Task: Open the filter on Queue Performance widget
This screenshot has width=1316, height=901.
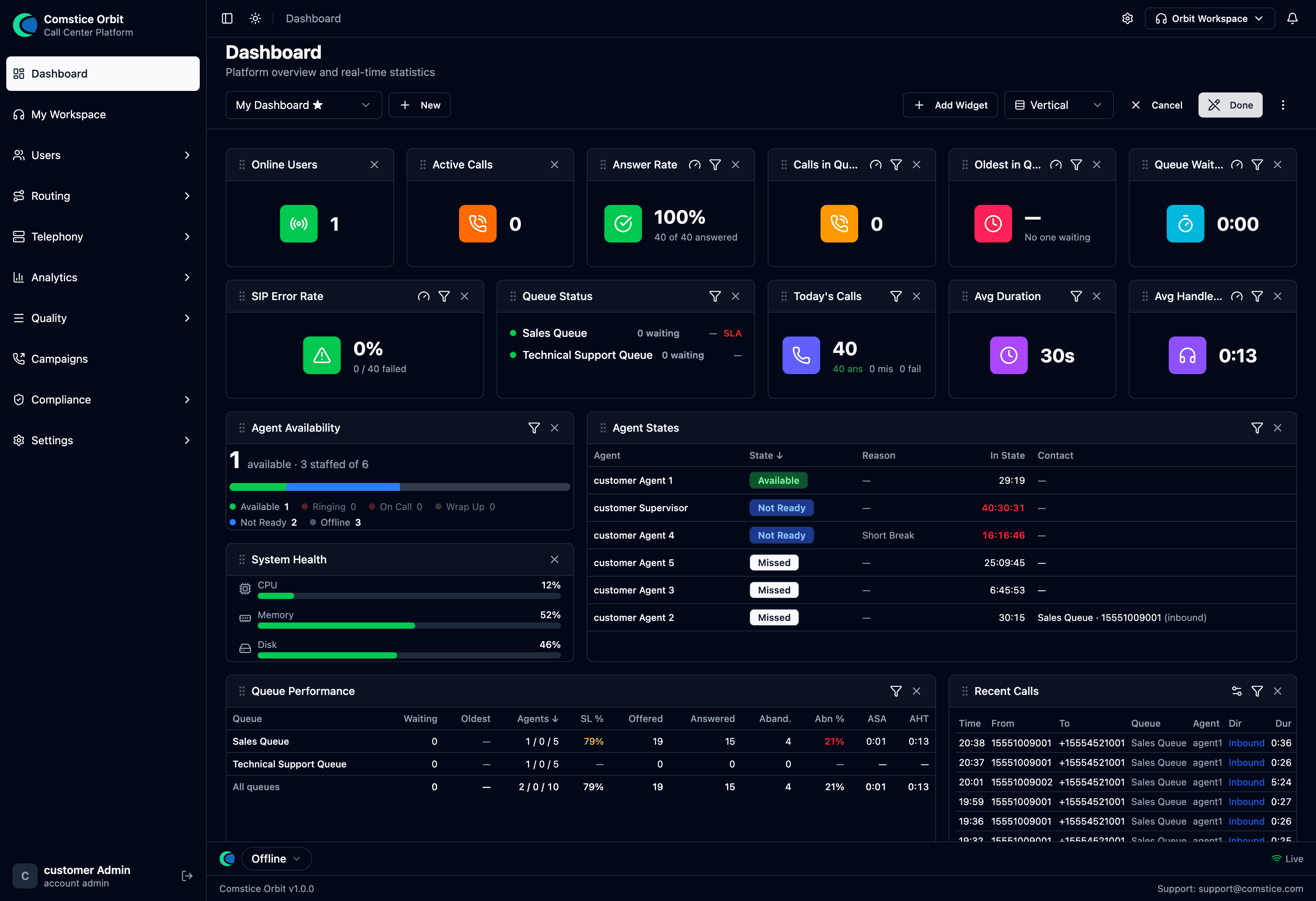Action: [896, 691]
